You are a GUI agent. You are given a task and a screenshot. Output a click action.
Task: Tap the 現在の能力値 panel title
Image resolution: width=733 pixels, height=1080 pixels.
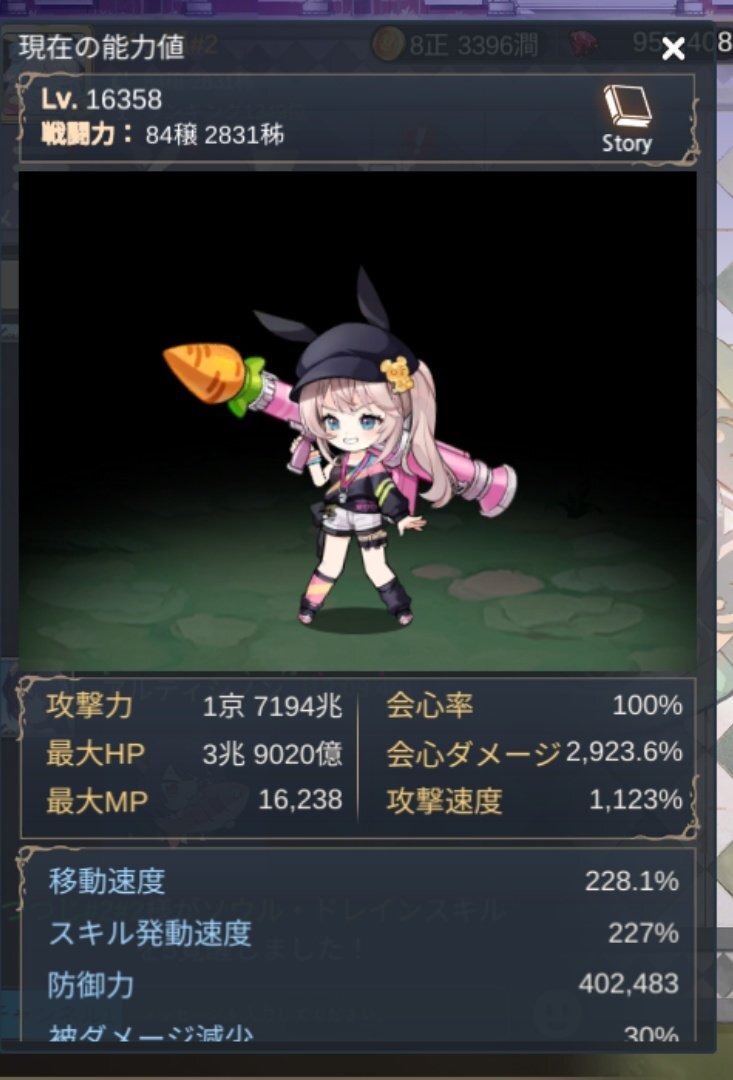[x=102, y=48]
